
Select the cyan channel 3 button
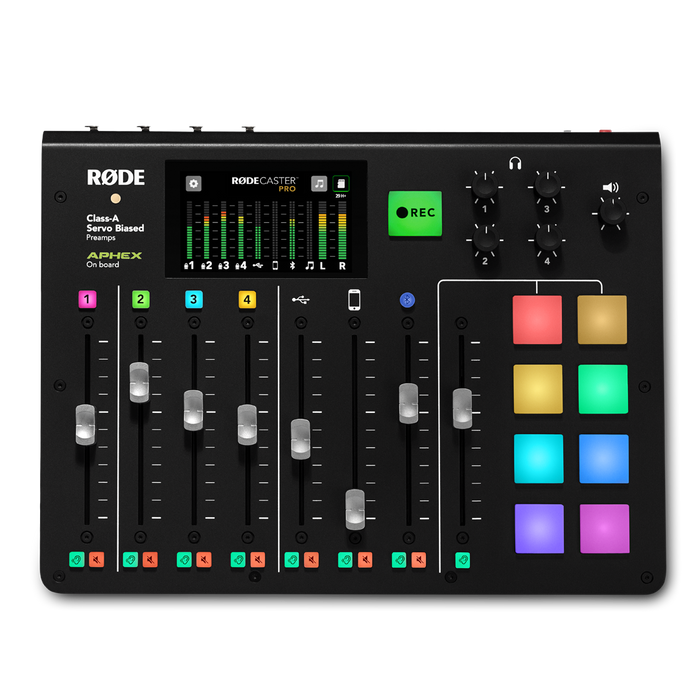(194, 299)
